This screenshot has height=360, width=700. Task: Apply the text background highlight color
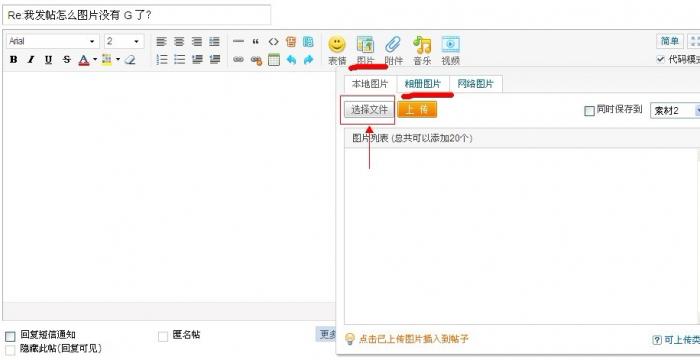coord(107,60)
